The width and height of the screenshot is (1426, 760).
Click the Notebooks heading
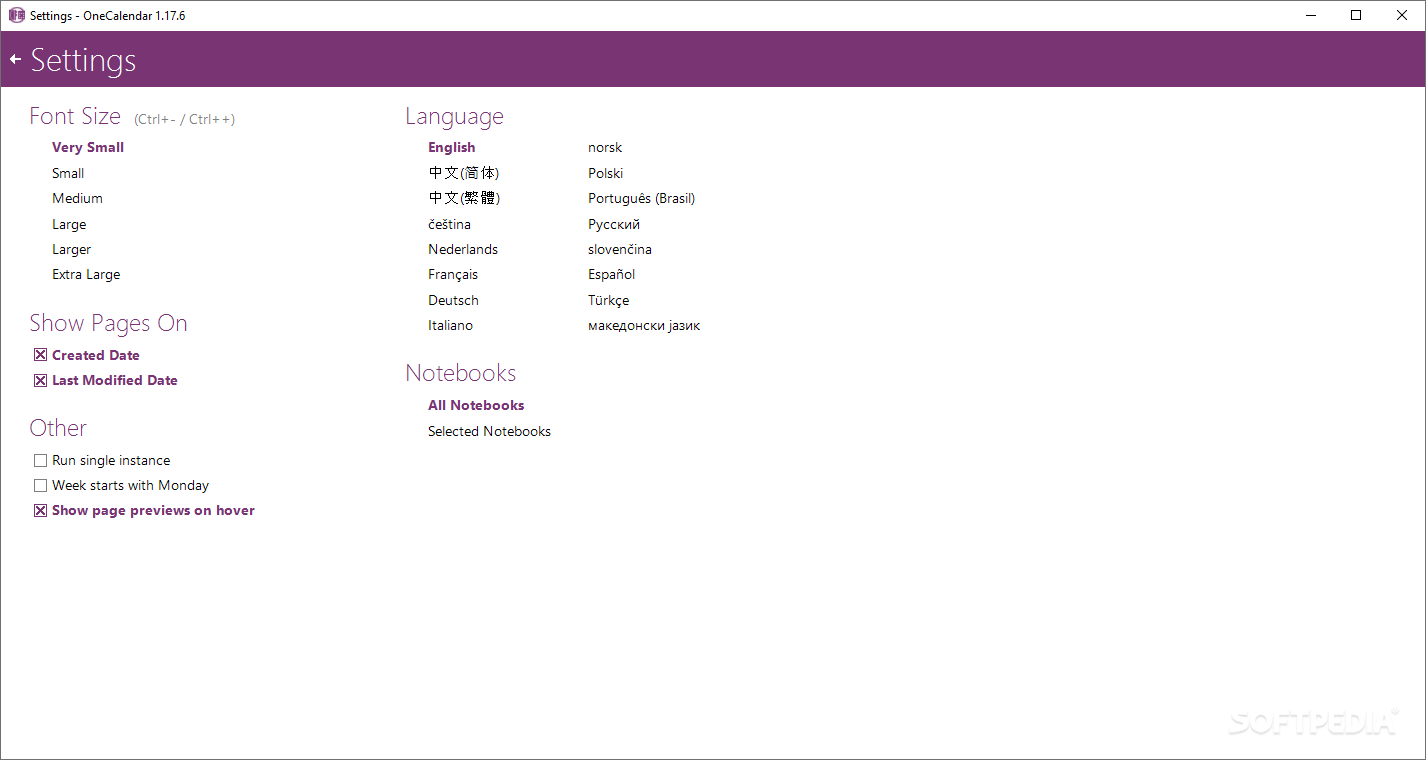(x=461, y=373)
